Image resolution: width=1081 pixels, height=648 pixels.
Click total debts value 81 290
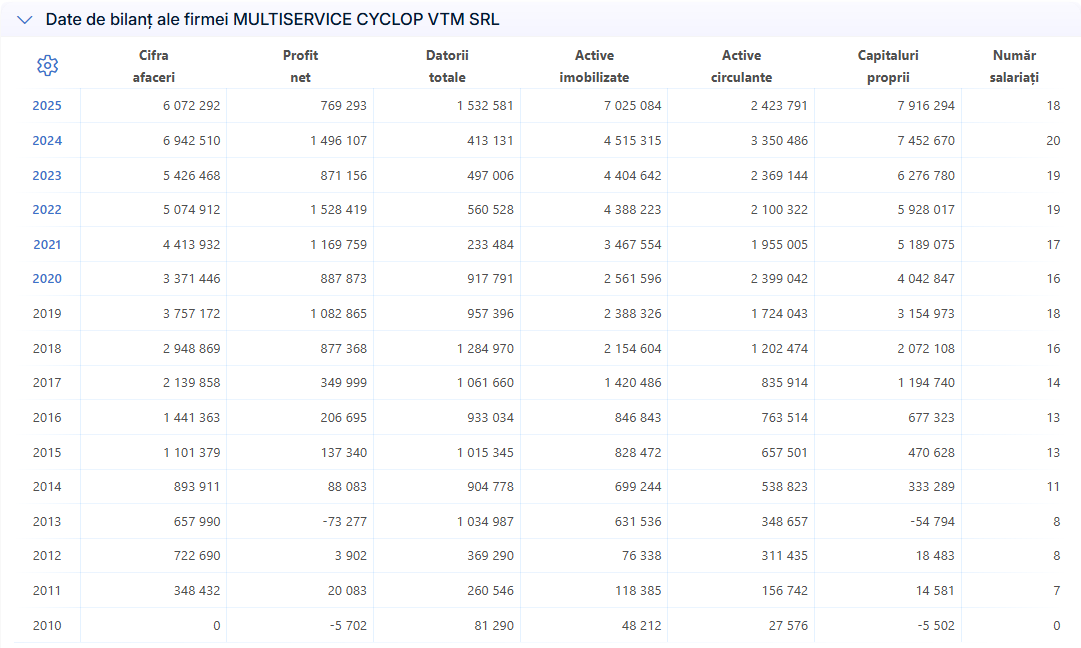click(494, 625)
